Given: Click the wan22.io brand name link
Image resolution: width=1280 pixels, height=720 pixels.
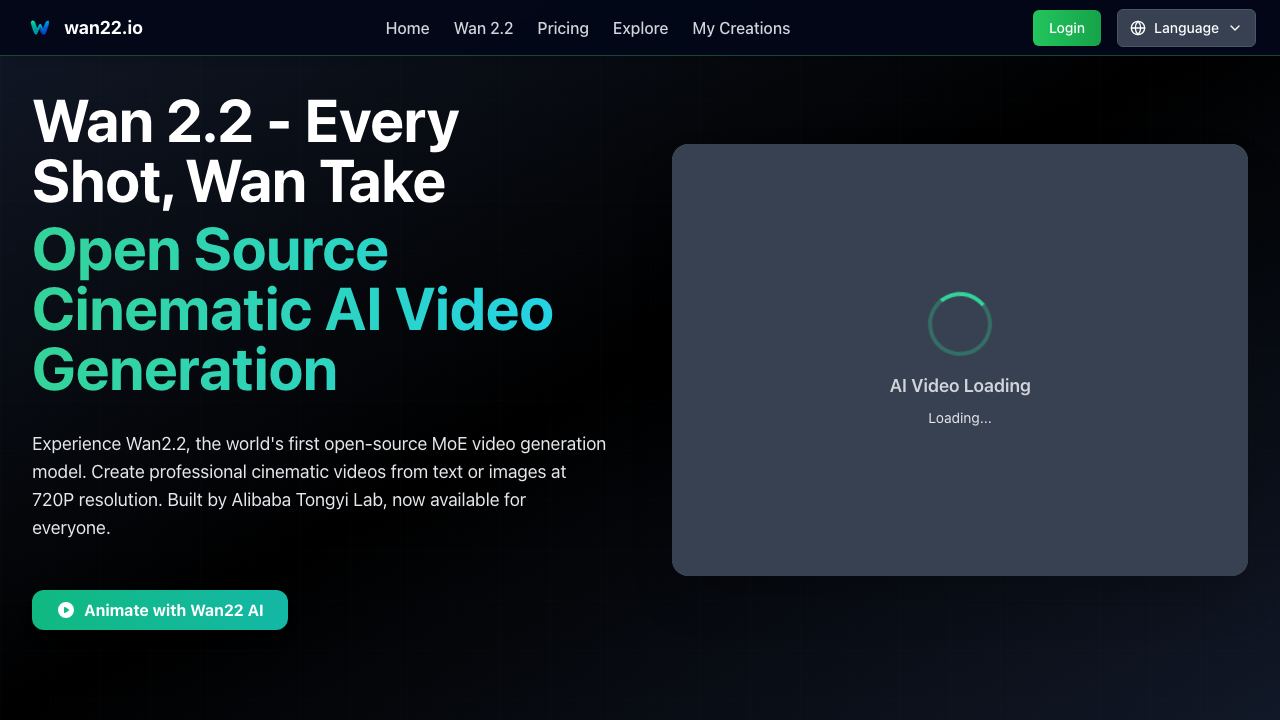Looking at the screenshot, I should [x=103, y=28].
